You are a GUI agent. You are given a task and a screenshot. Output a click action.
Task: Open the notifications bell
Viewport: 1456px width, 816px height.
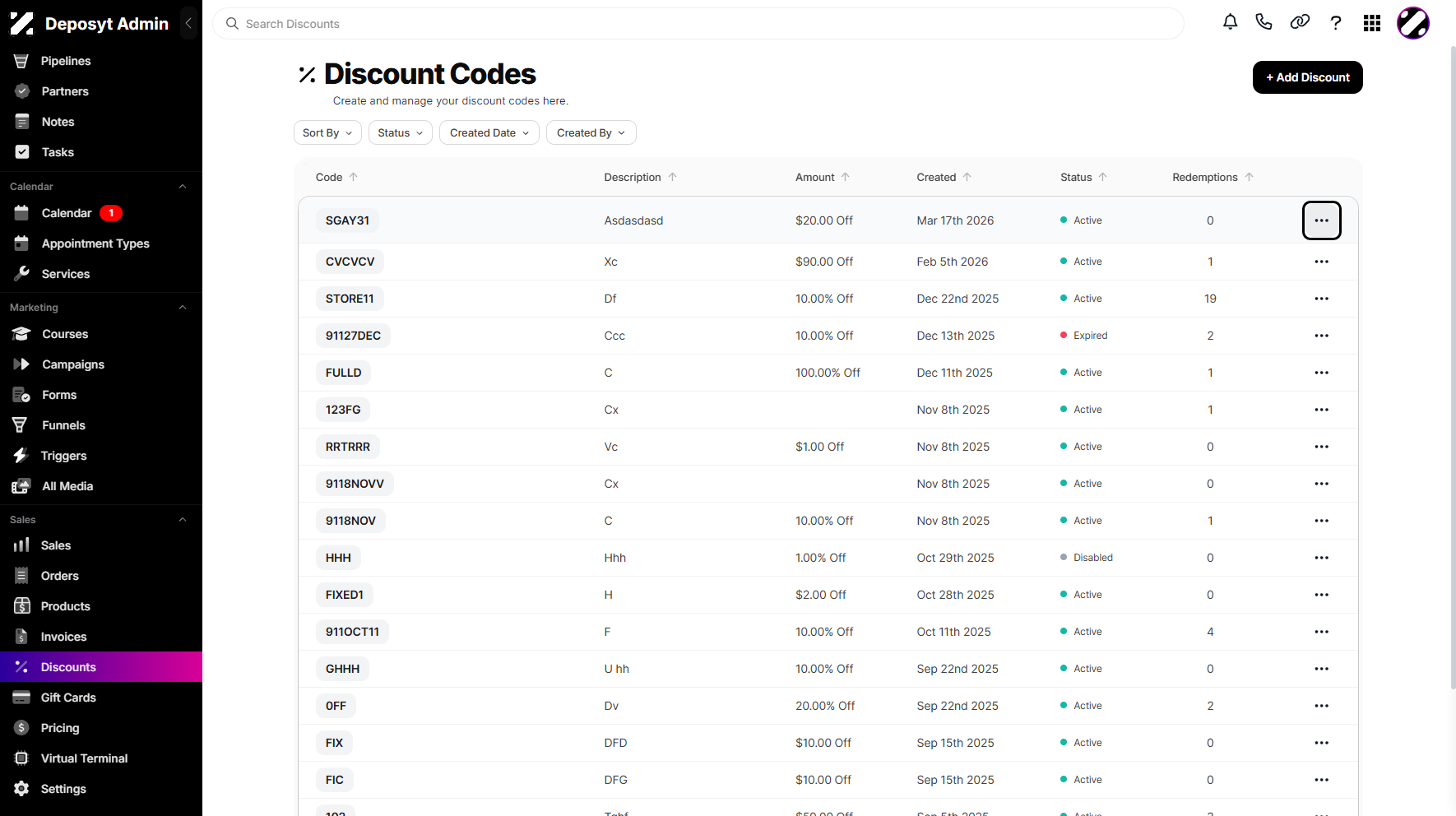tap(1230, 23)
